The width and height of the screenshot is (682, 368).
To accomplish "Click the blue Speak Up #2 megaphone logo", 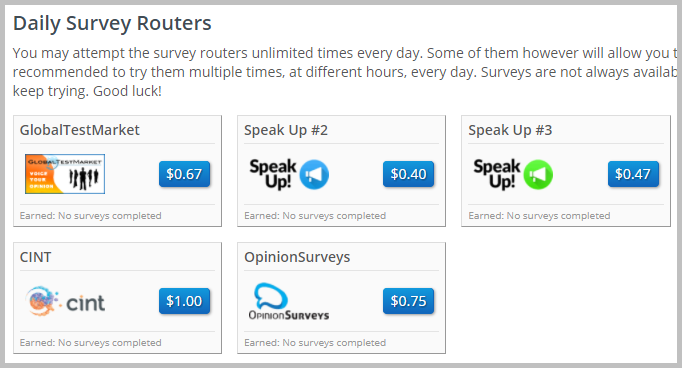I will pyautogui.click(x=289, y=174).
